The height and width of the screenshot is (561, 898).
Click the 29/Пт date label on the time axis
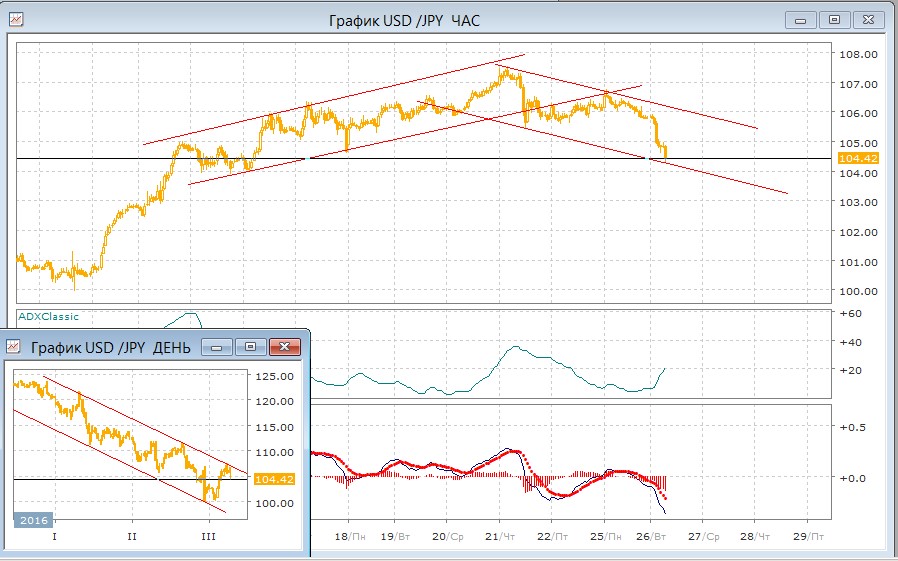coord(808,536)
